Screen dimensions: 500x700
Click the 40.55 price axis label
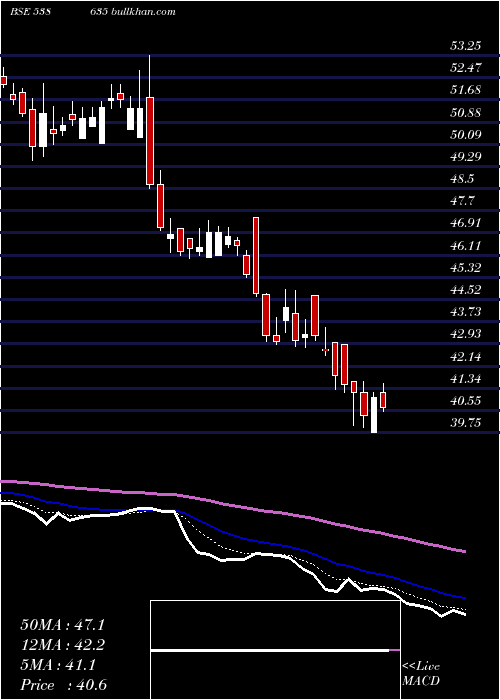[466, 401]
